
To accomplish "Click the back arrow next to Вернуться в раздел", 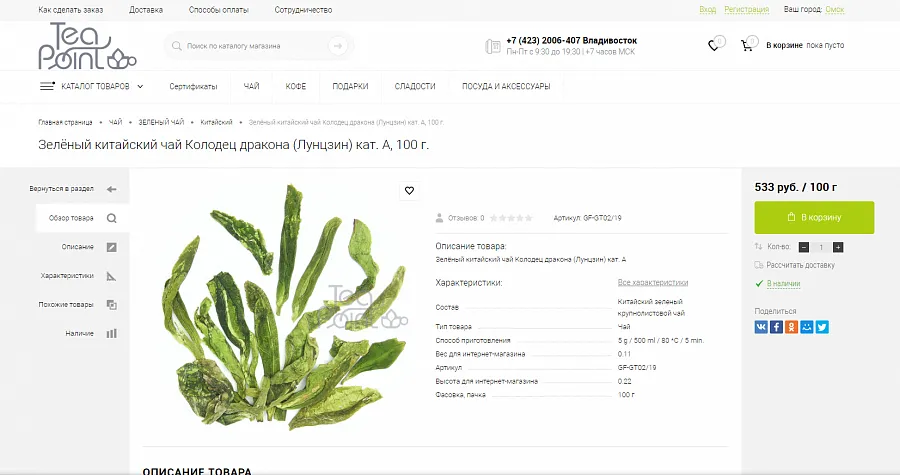I will pos(111,189).
